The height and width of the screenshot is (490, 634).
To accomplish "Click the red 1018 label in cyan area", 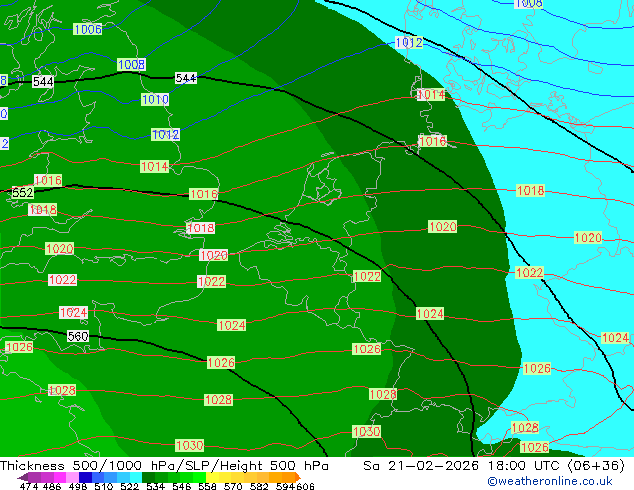I will [x=530, y=190].
